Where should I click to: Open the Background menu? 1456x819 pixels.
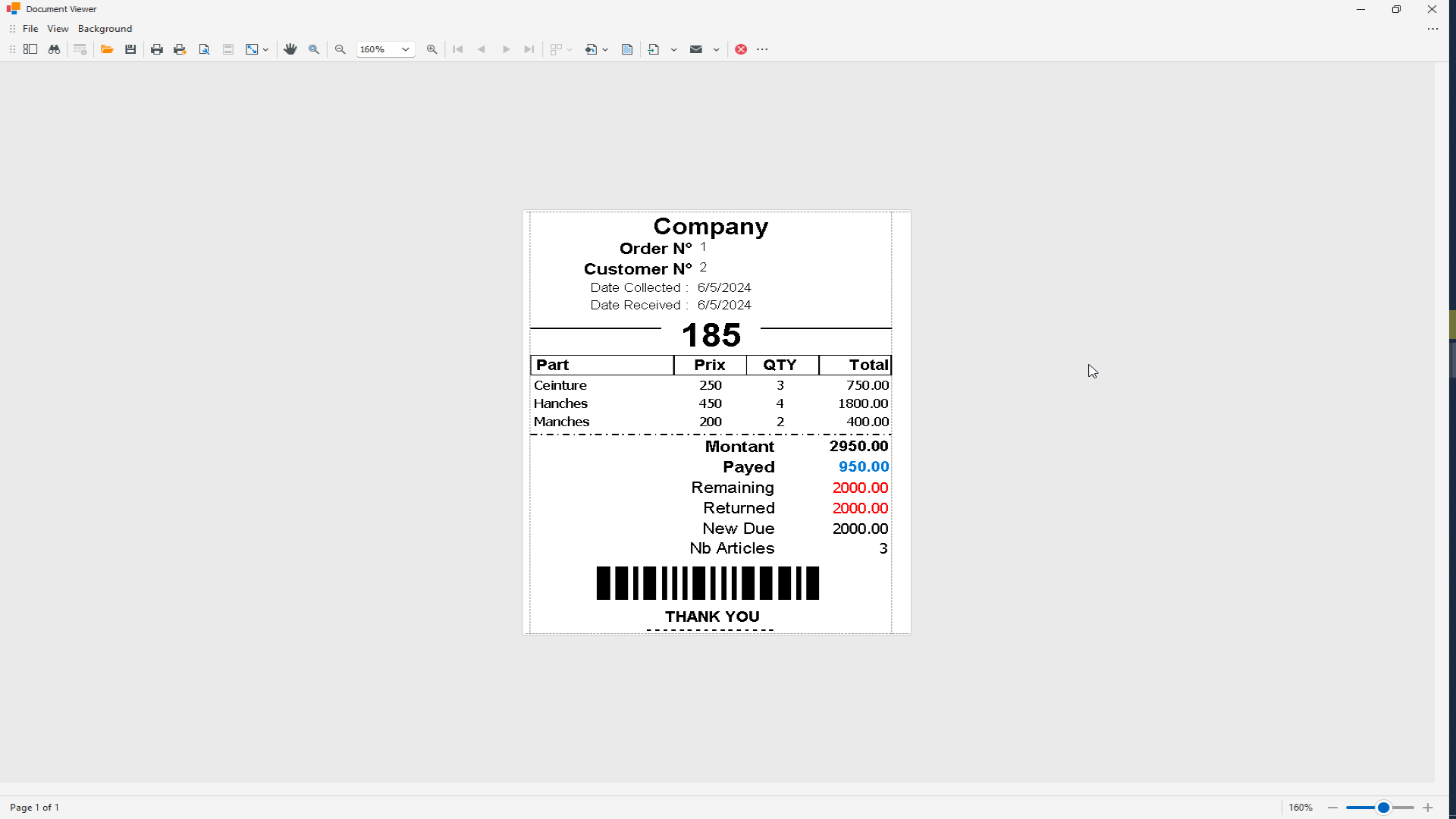click(105, 29)
